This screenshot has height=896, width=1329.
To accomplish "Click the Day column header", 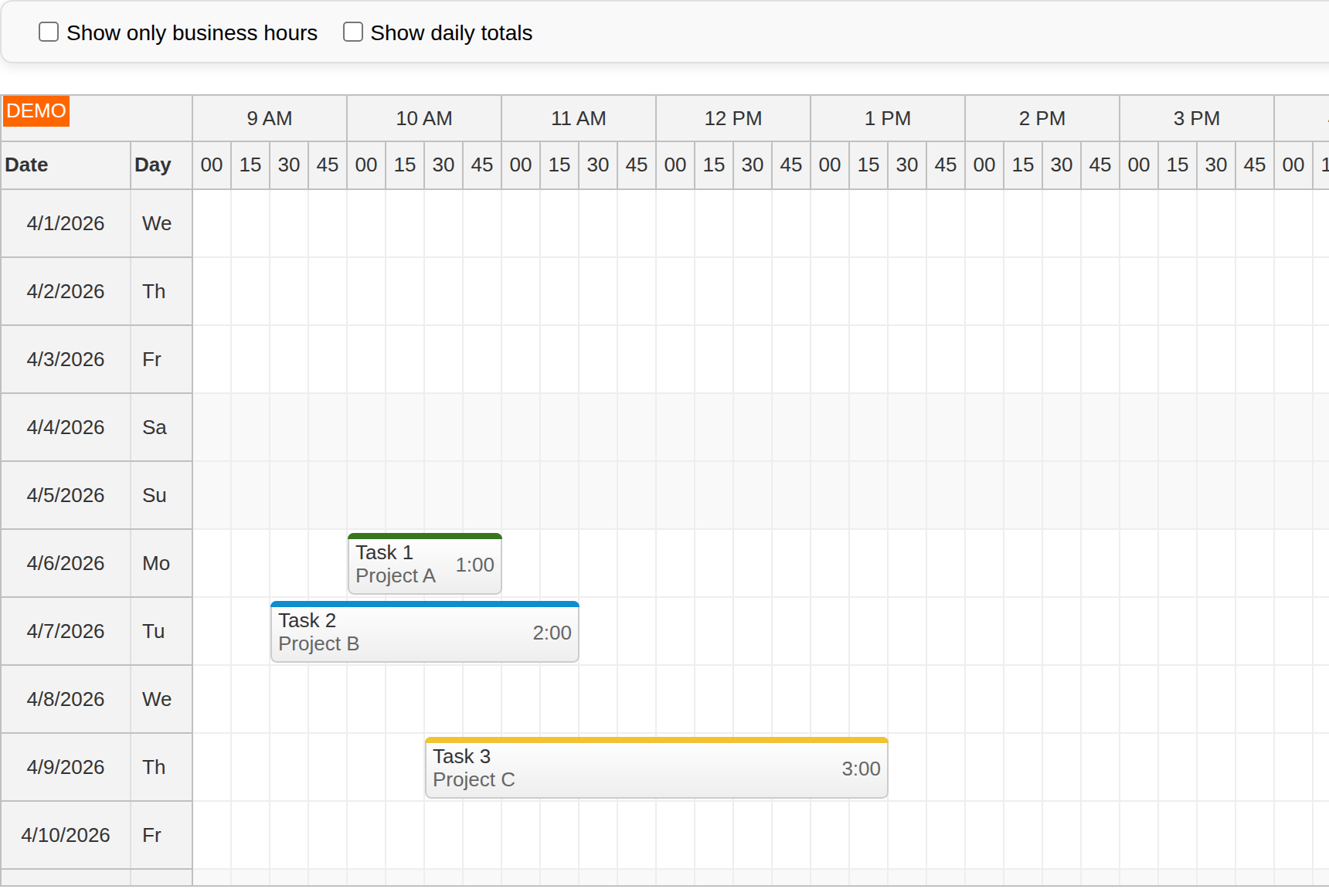I will click(x=155, y=165).
